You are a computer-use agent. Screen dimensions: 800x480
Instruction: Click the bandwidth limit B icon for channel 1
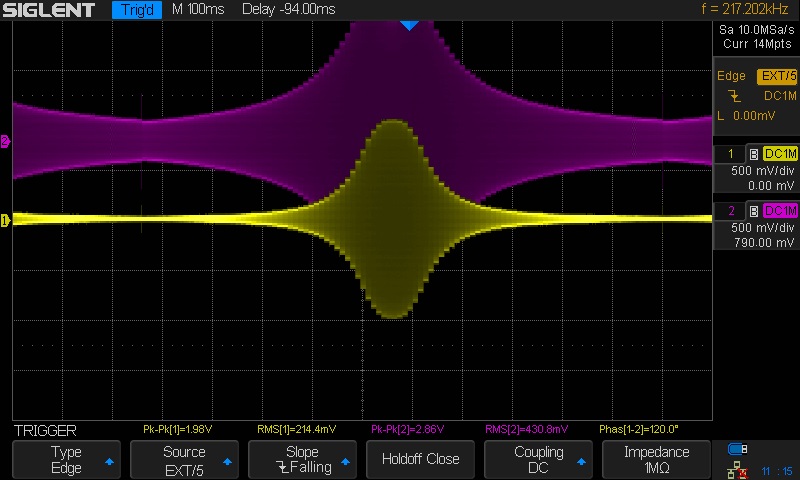click(x=753, y=153)
